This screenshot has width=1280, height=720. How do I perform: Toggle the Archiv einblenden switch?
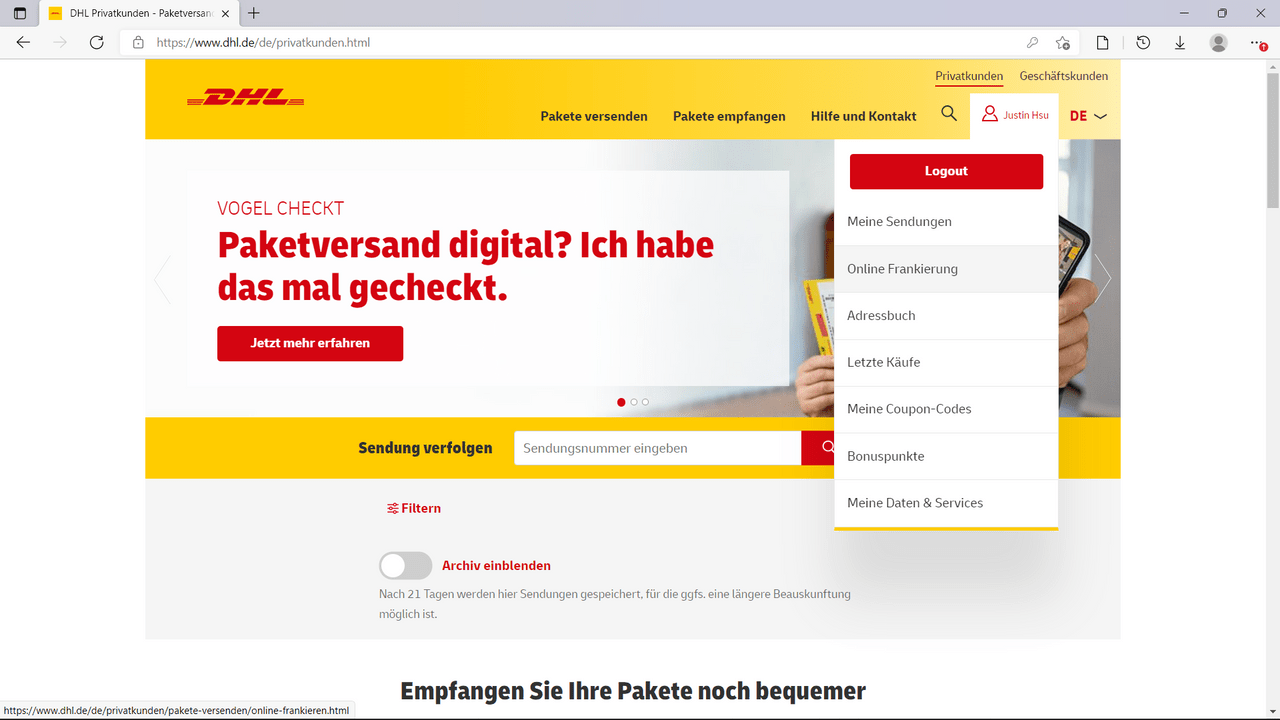[x=405, y=565]
